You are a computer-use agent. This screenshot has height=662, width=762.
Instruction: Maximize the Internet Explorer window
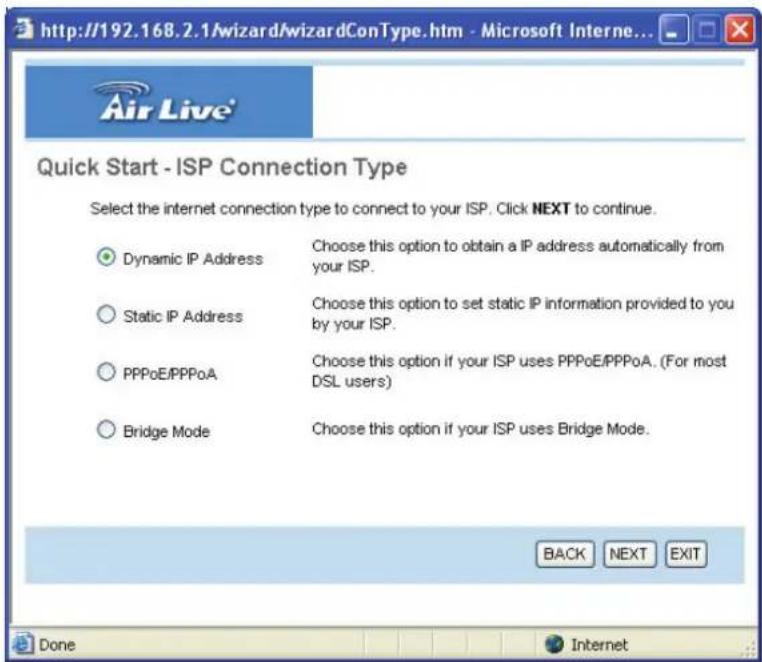click(707, 30)
